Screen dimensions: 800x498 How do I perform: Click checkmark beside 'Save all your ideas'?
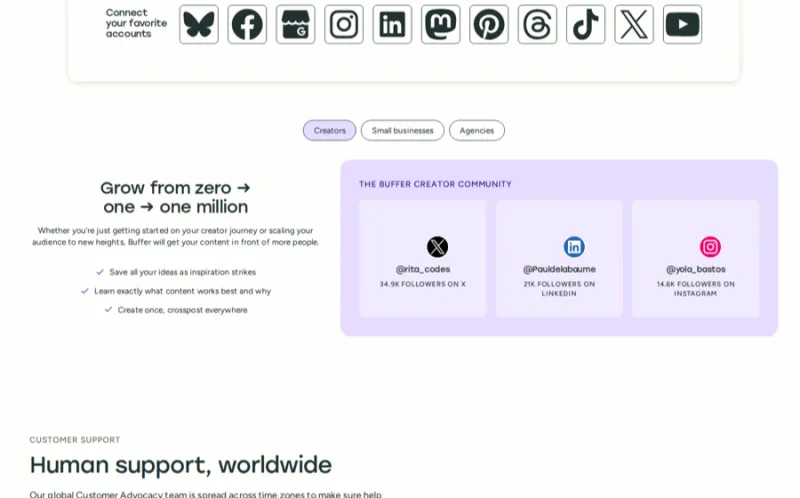(100, 272)
